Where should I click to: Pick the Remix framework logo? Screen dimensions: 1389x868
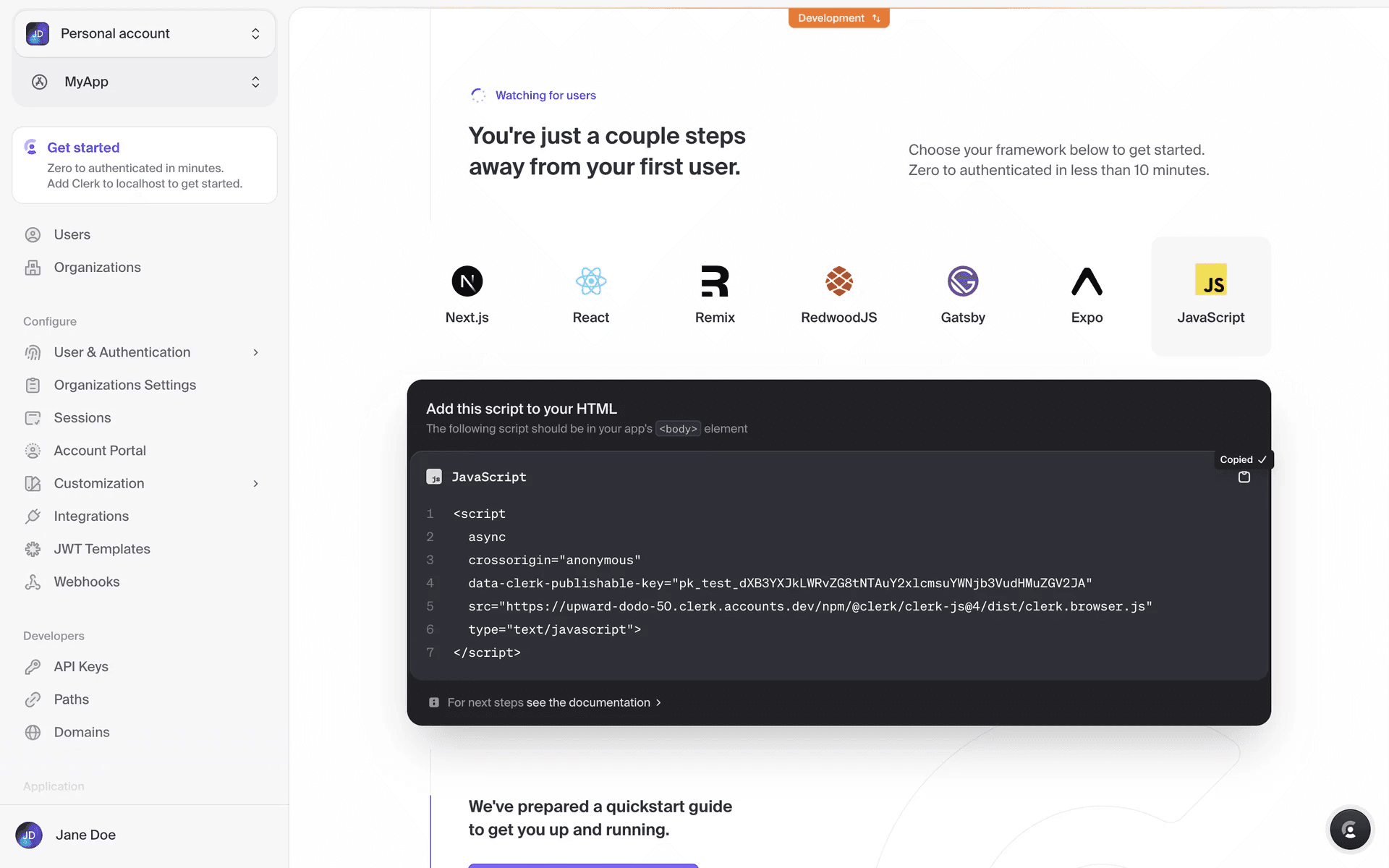(714, 281)
